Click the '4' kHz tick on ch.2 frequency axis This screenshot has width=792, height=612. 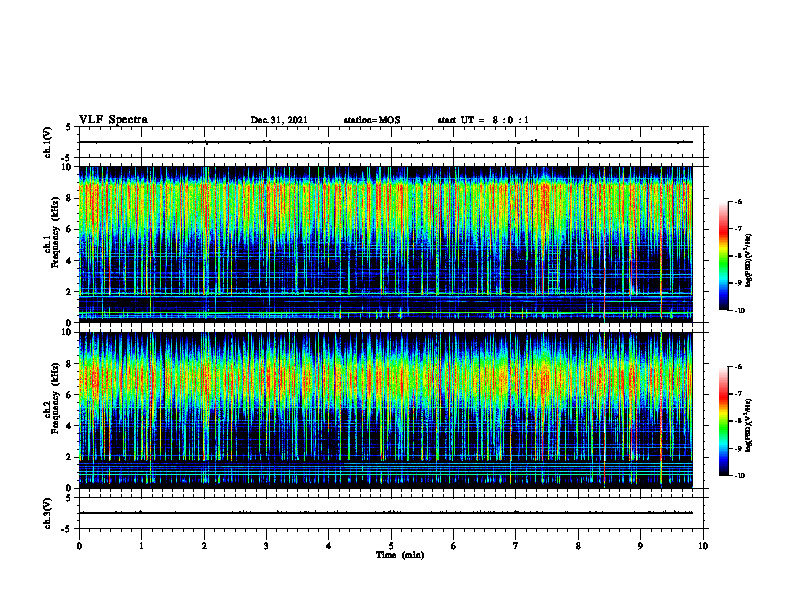tap(70, 426)
